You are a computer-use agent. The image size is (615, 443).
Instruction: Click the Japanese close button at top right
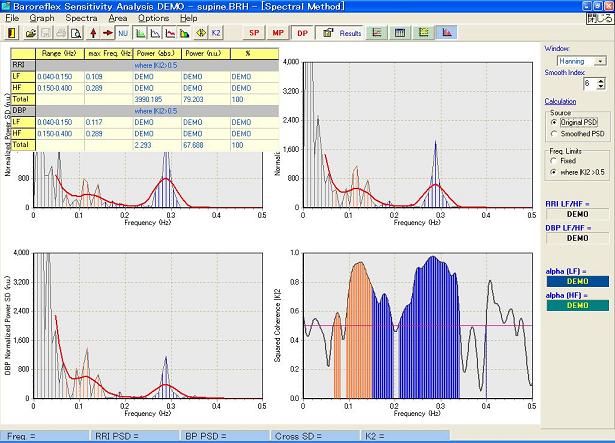599,18
